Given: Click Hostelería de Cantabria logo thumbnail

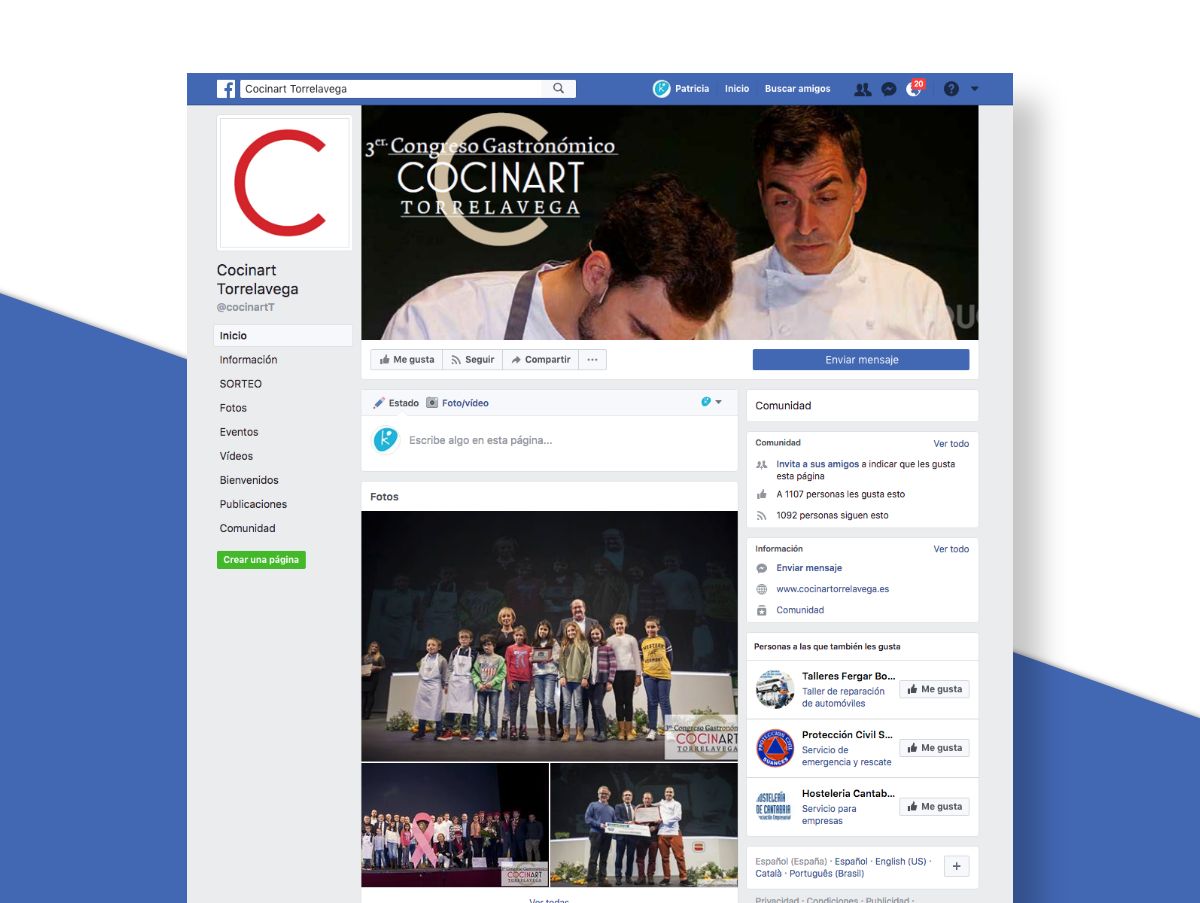Looking at the screenshot, I should 774,806.
